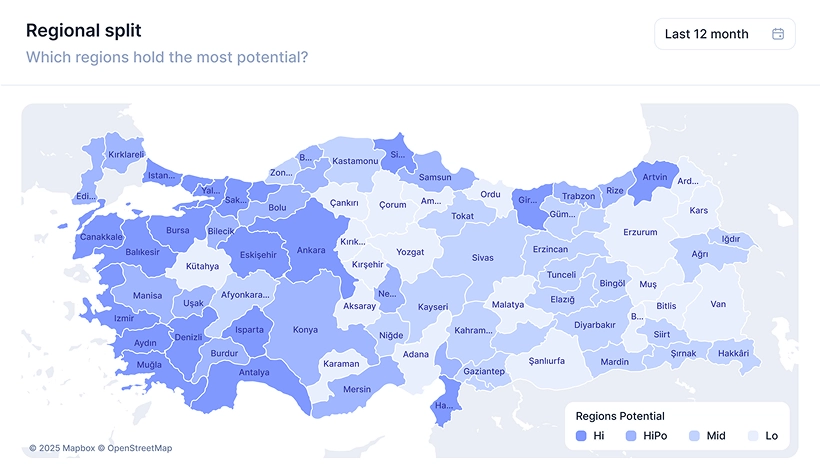Select the Artvin region on map
The image size is (820, 476).
point(654,177)
